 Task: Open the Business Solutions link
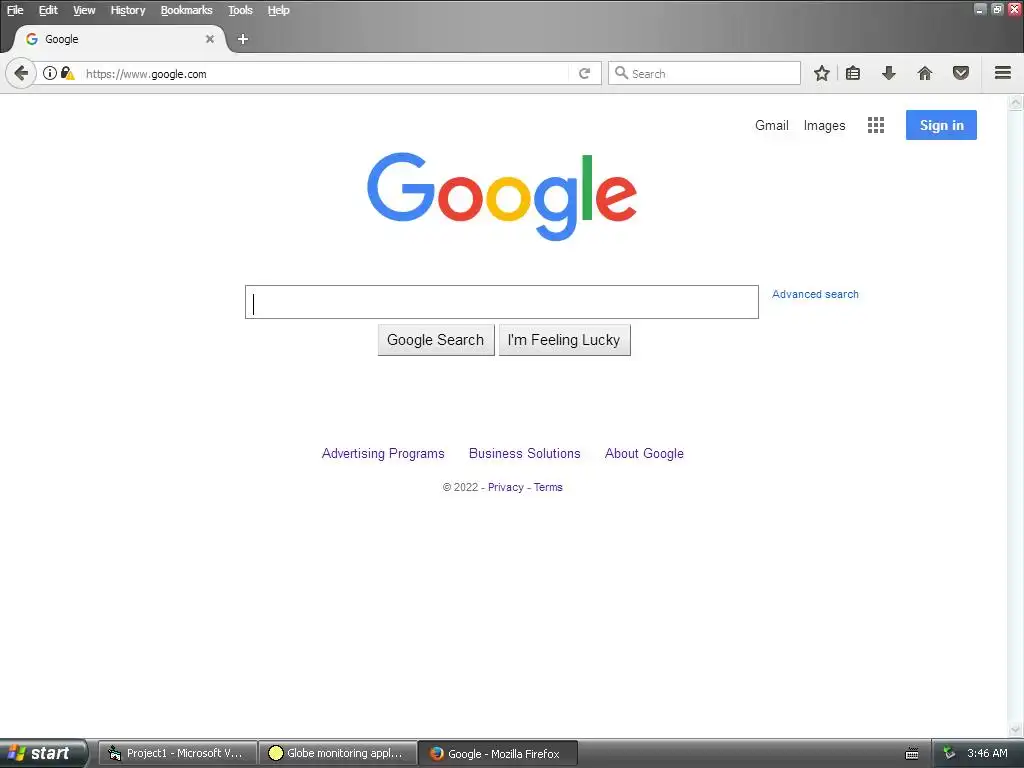(x=524, y=453)
